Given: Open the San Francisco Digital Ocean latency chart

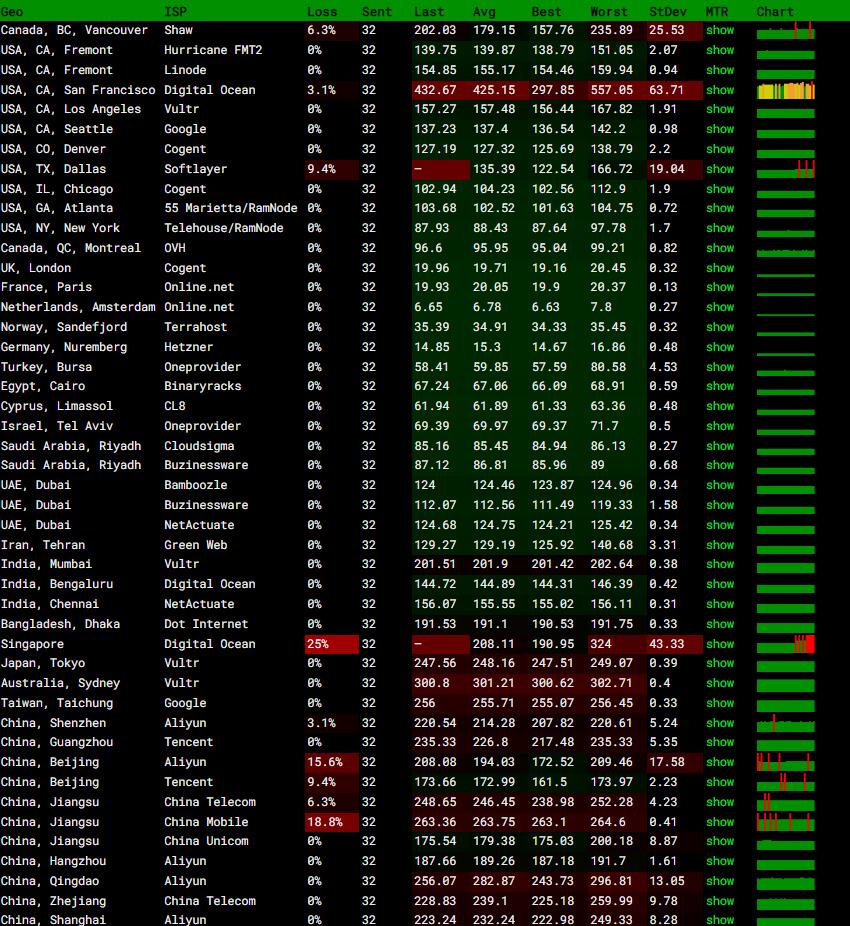Looking at the screenshot, I should [786, 90].
